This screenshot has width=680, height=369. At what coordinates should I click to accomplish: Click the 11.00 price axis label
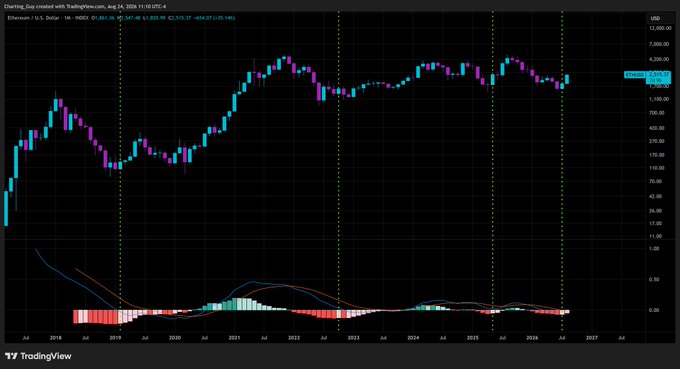(x=656, y=237)
